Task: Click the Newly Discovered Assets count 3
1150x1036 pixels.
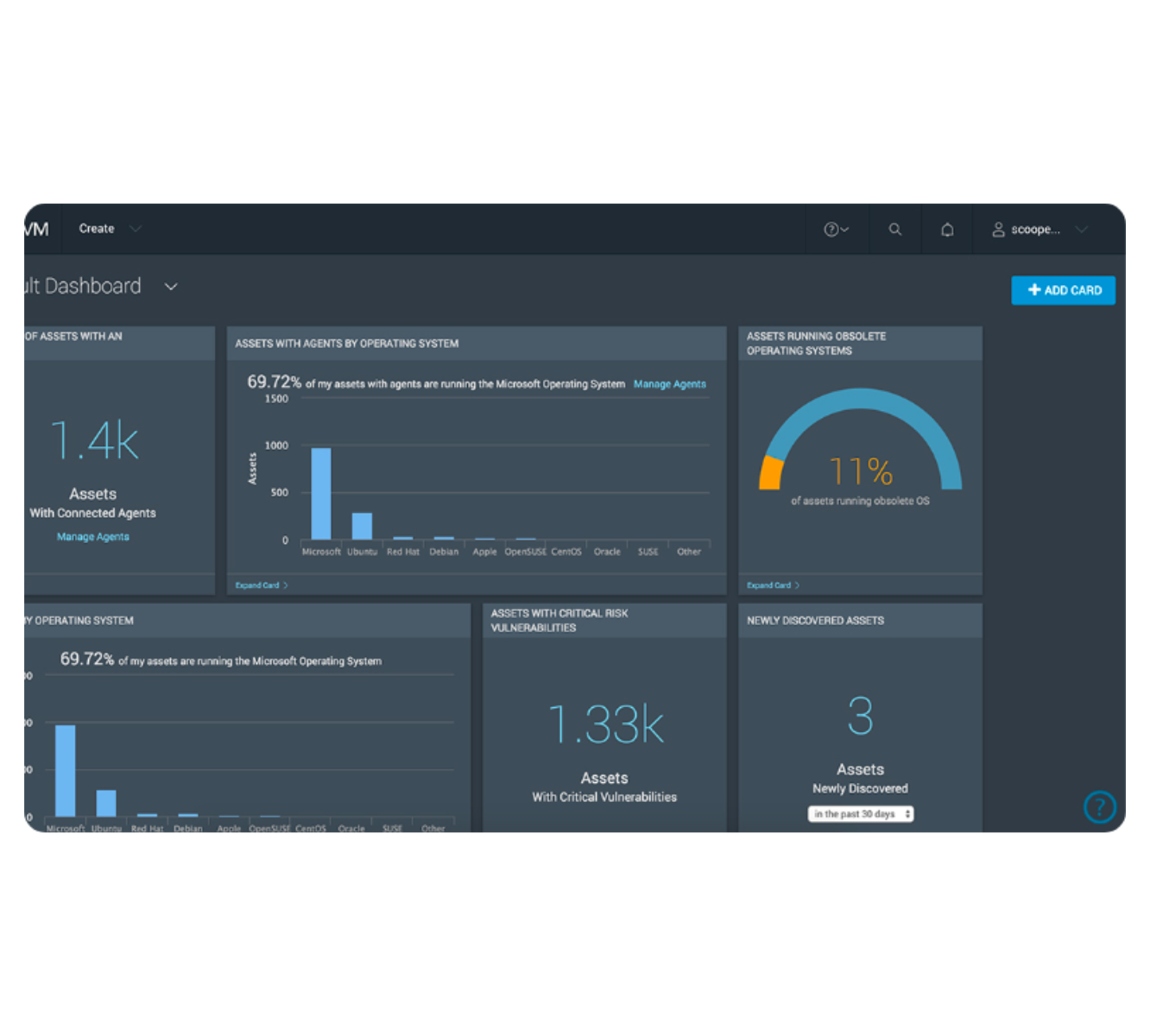Action: (x=861, y=716)
